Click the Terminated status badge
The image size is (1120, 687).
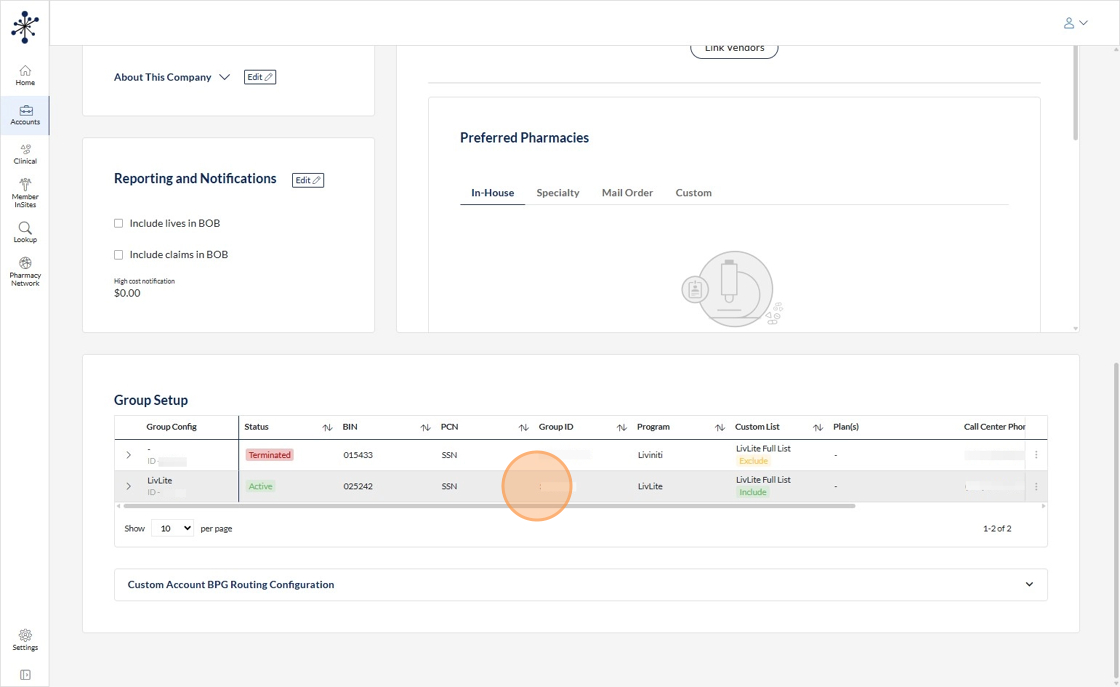pos(269,455)
